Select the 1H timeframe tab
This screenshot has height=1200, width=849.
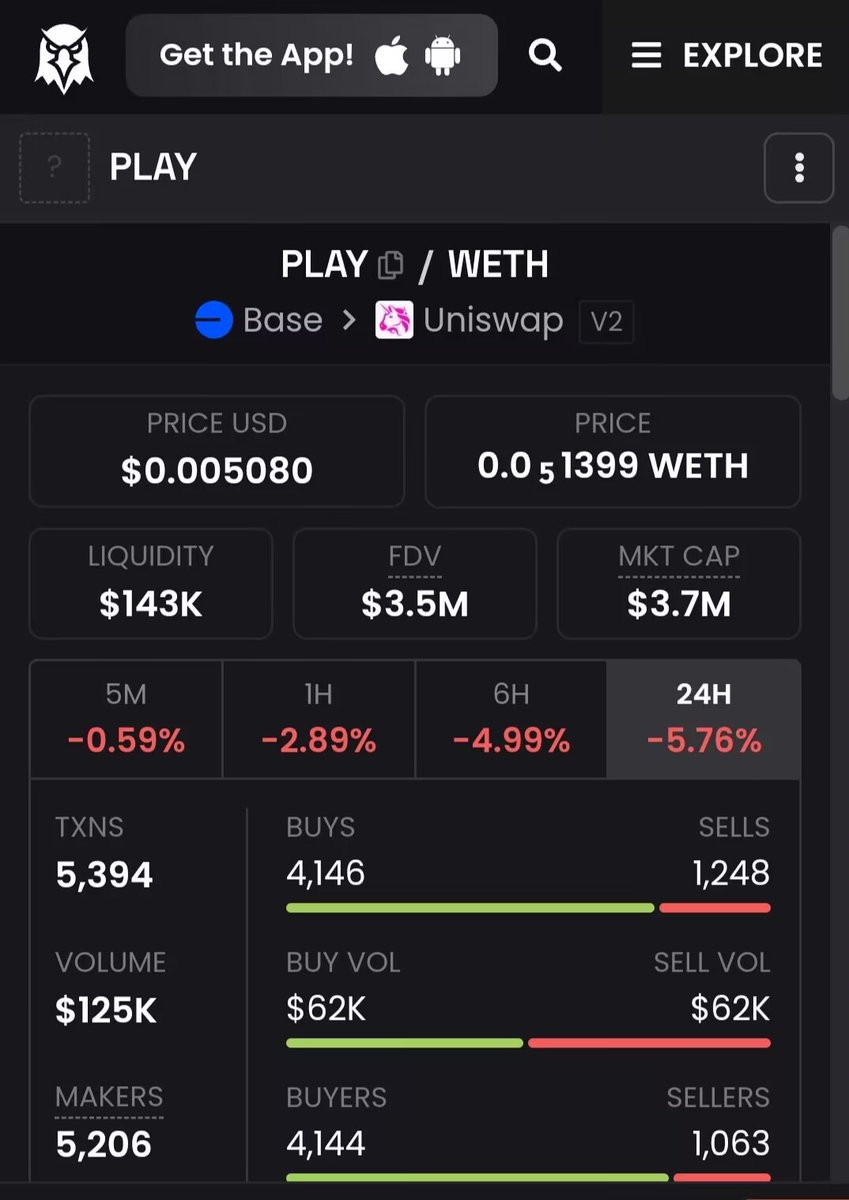pyautogui.click(x=318, y=719)
